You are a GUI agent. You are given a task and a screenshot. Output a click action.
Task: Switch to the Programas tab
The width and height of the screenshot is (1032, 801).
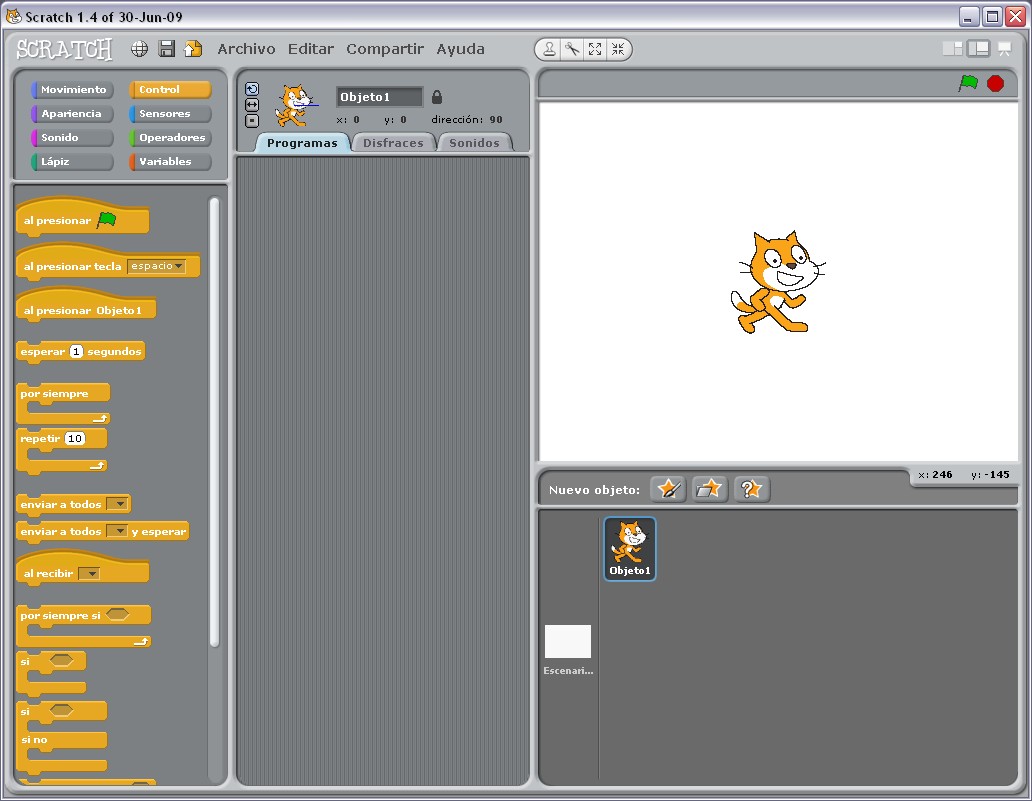point(302,143)
